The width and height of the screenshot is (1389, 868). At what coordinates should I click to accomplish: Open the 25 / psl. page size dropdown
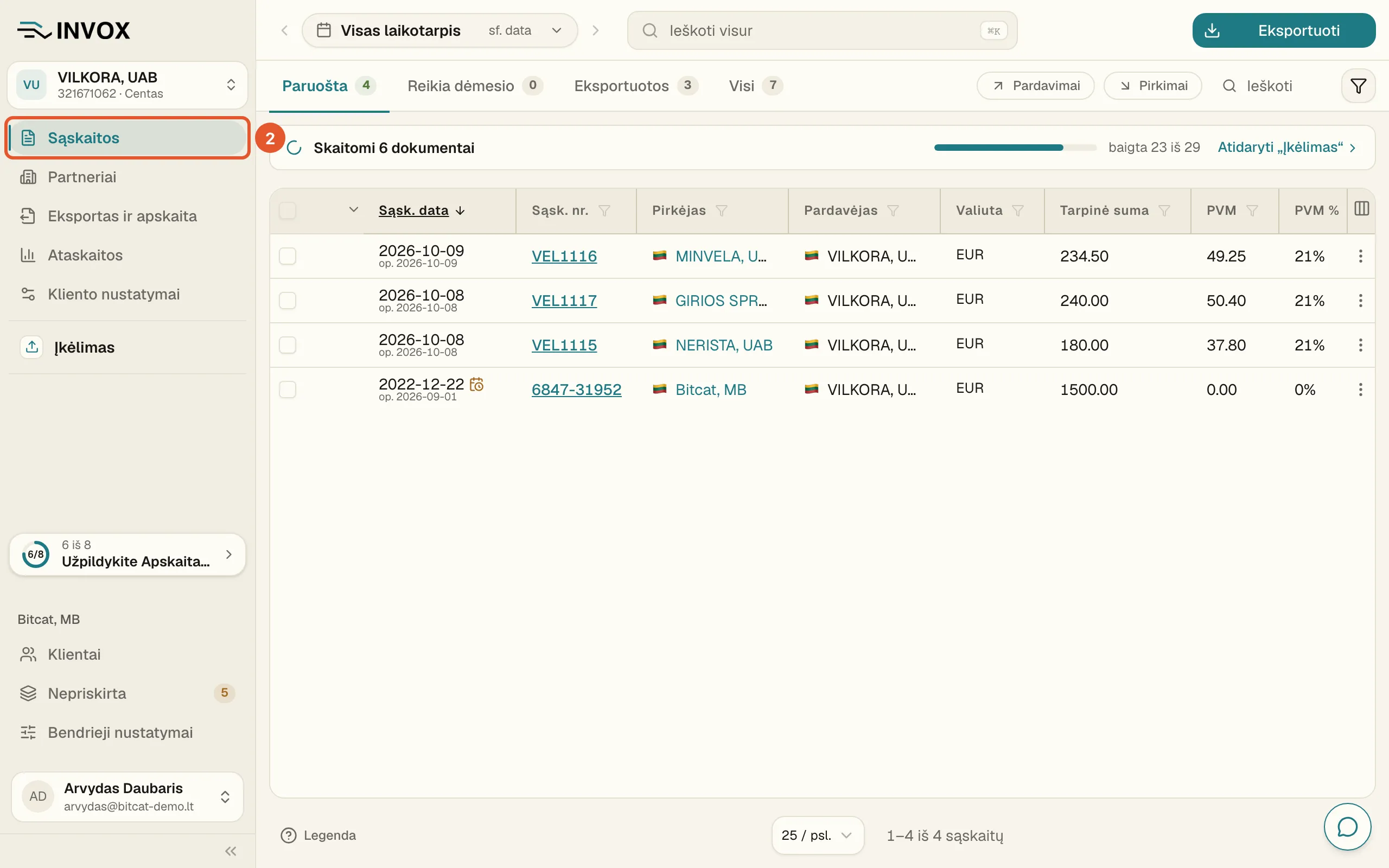coord(817,835)
